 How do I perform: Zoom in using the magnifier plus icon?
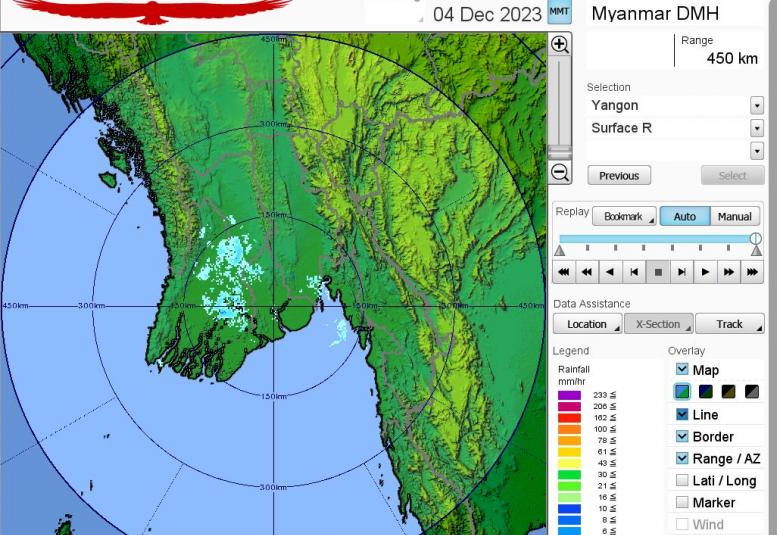pyautogui.click(x=560, y=45)
